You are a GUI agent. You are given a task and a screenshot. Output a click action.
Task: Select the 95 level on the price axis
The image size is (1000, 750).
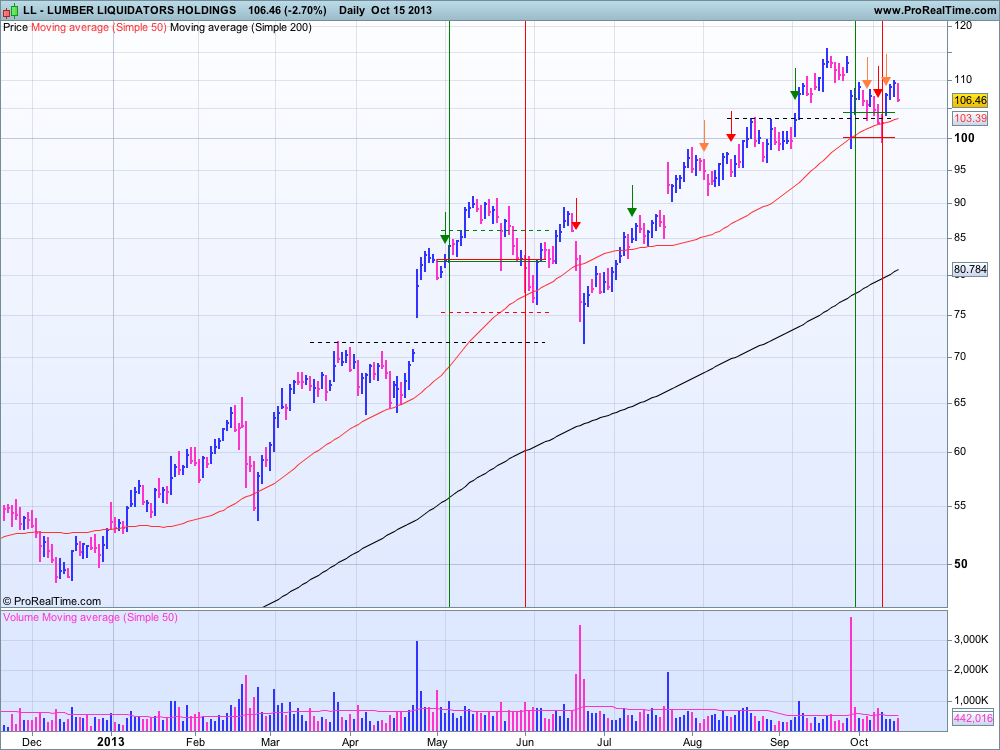click(x=961, y=170)
